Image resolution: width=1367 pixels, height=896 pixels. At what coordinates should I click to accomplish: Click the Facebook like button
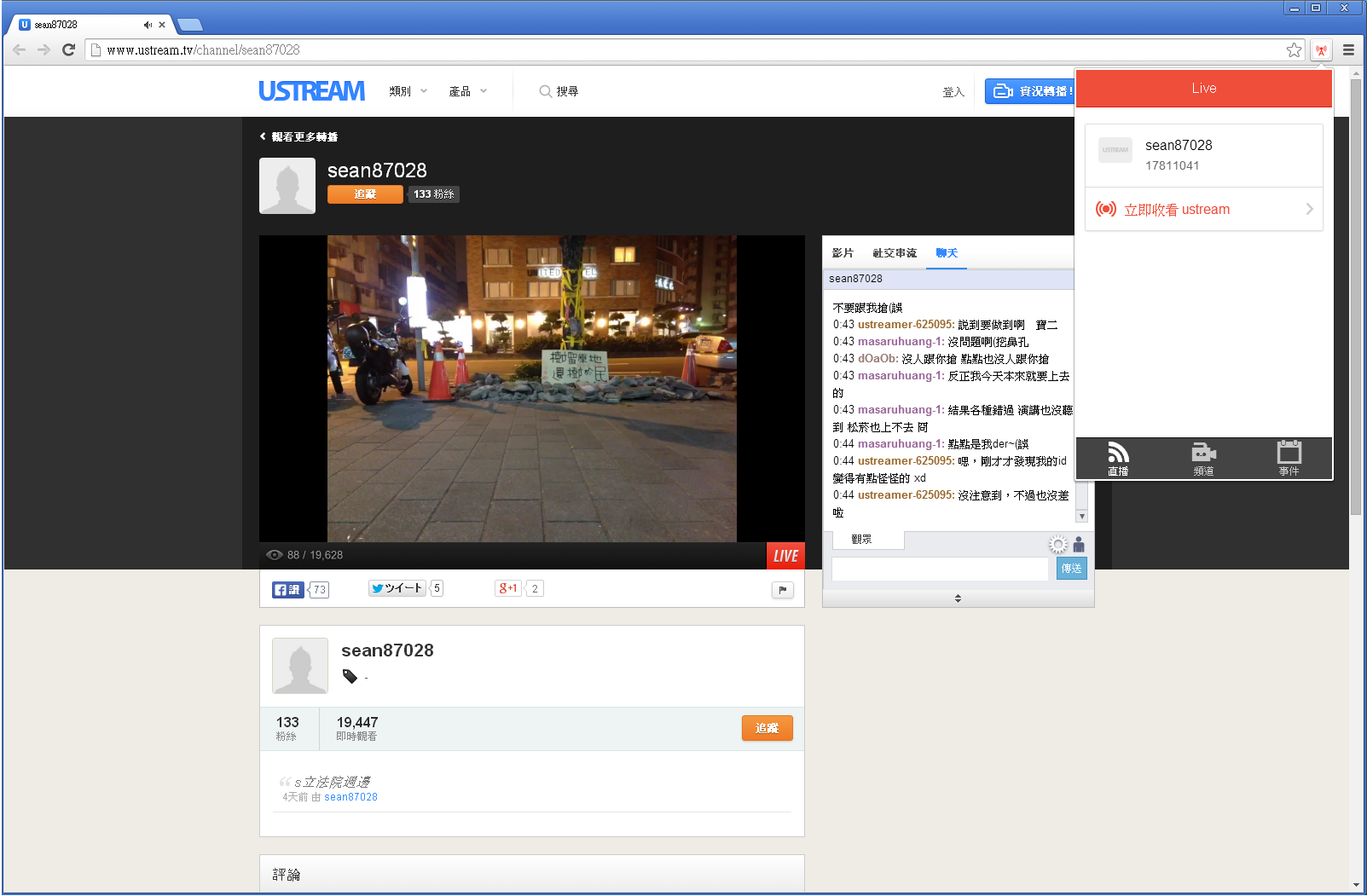tap(287, 589)
